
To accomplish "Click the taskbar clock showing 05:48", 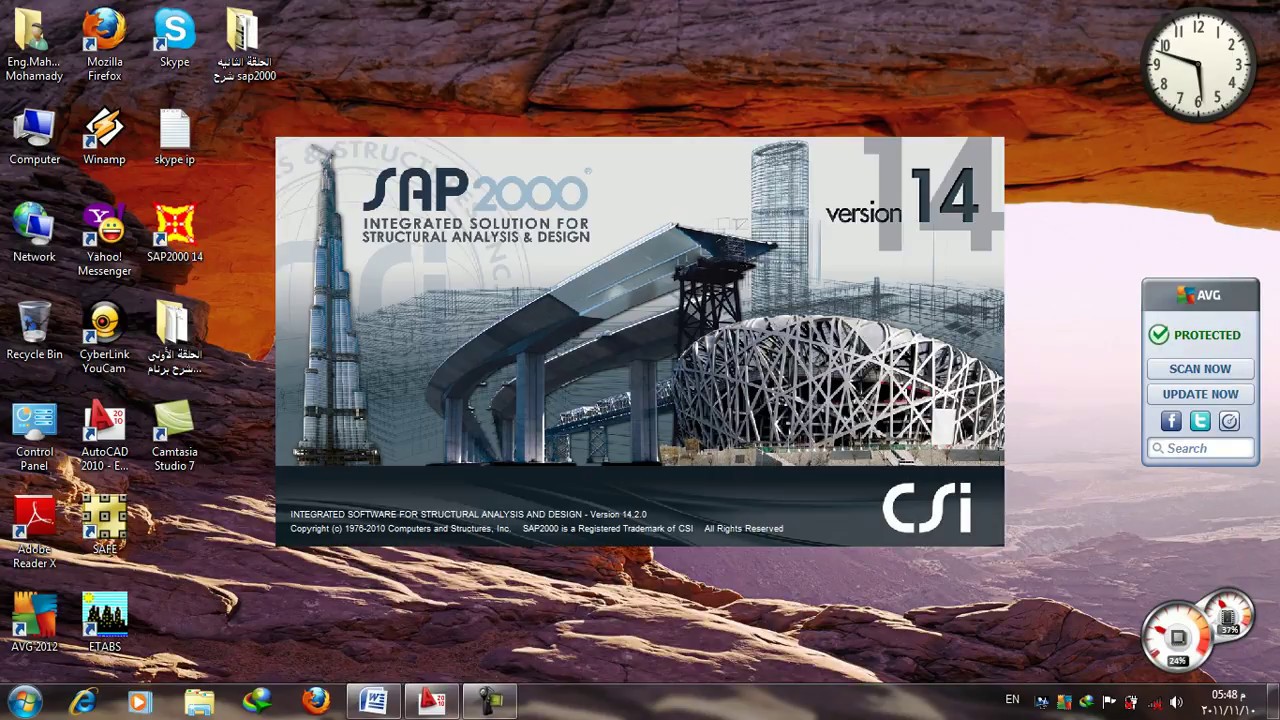I will 1228,702.
